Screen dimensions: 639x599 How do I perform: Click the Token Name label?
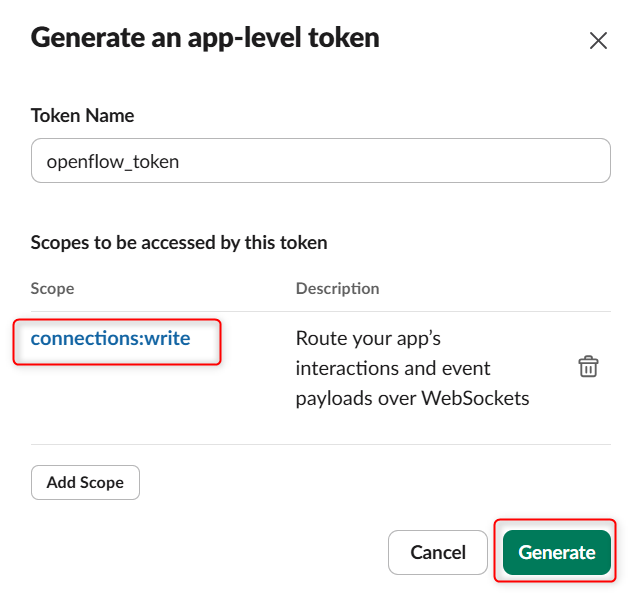coord(82,115)
